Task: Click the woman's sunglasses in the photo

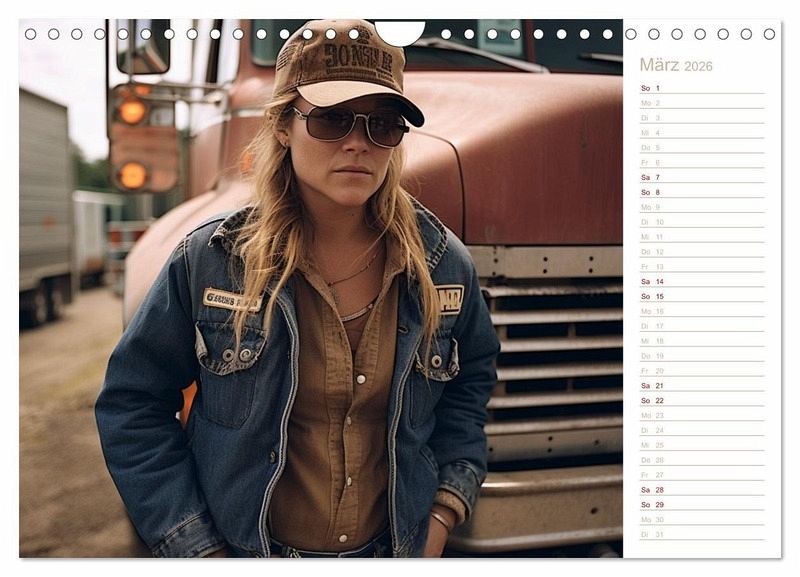Action: click(350, 124)
